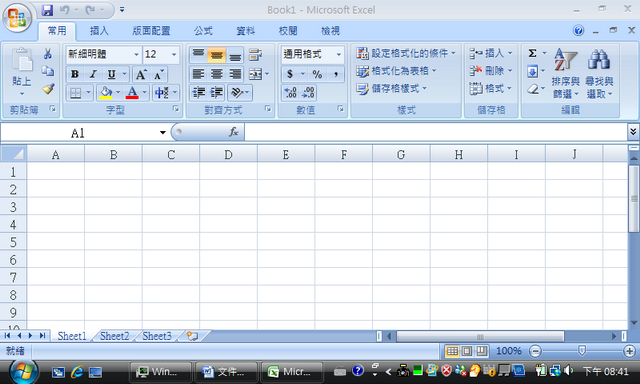The image size is (640, 384).
Task: Cut selection with the scissors icon
Action: (x=48, y=54)
